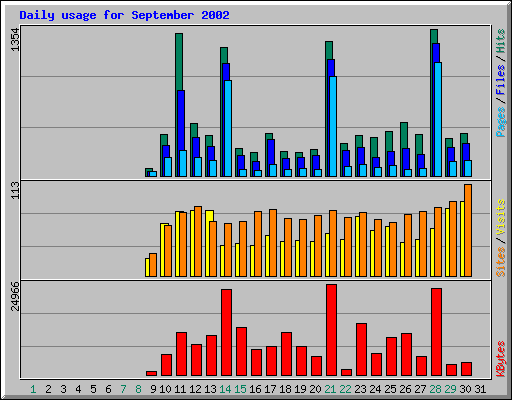Screen dimensions: 512x400
Task: Click the red KBytes bar for day 14
Action: [x=227, y=333]
